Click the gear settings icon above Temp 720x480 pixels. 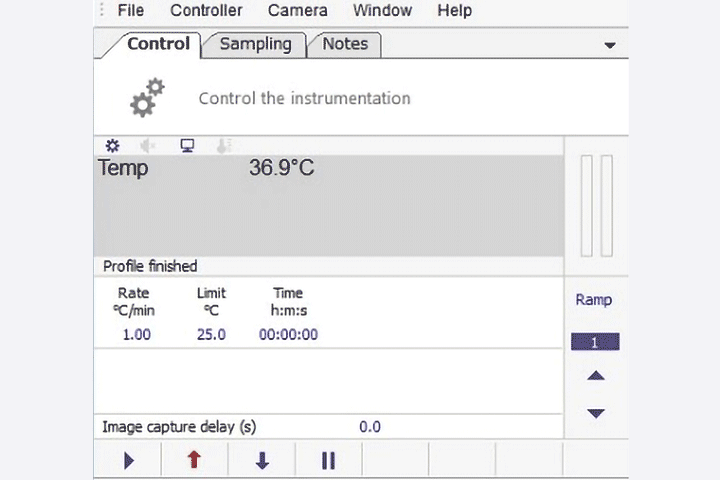point(112,146)
